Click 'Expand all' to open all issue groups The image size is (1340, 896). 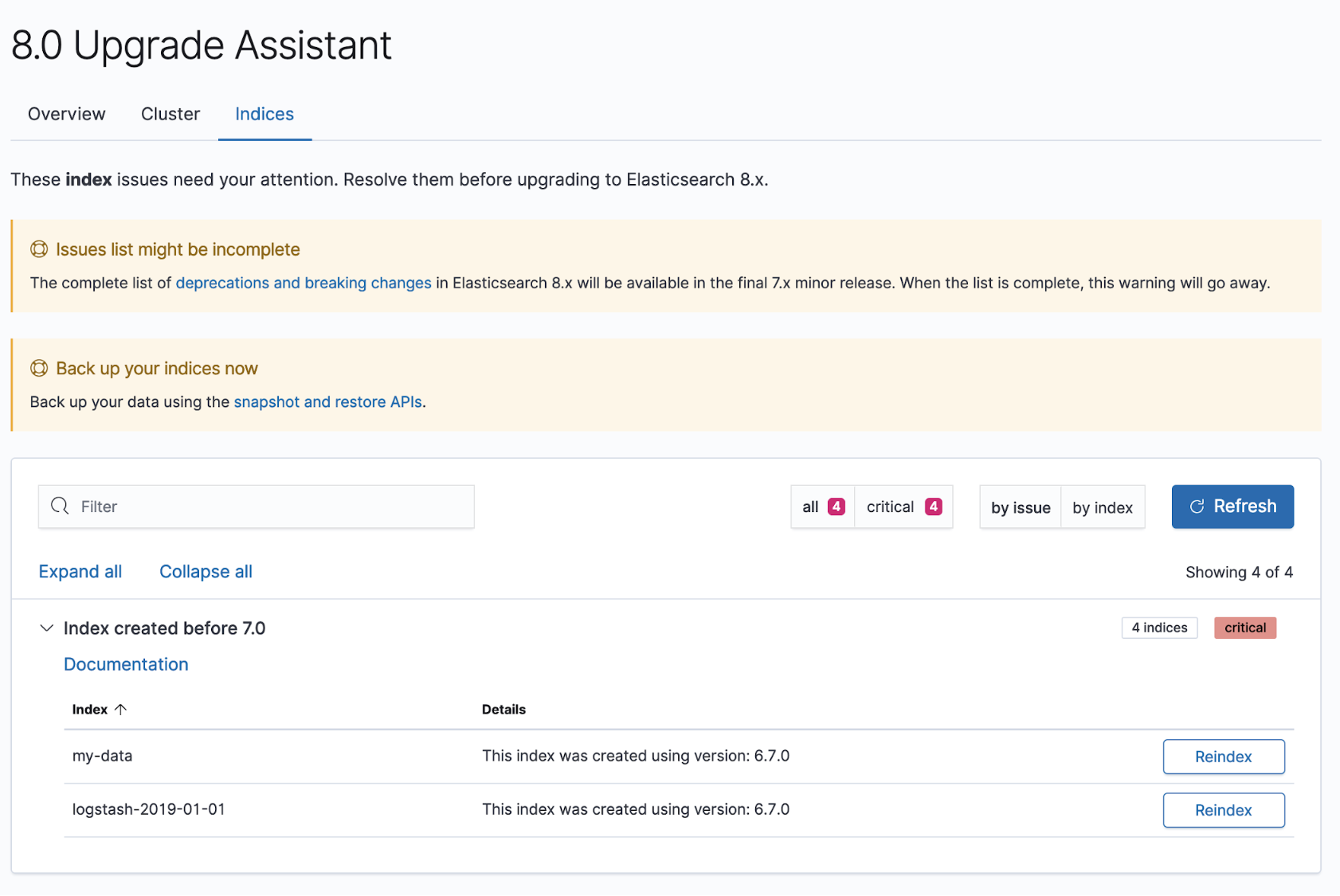pyautogui.click(x=80, y=571)
